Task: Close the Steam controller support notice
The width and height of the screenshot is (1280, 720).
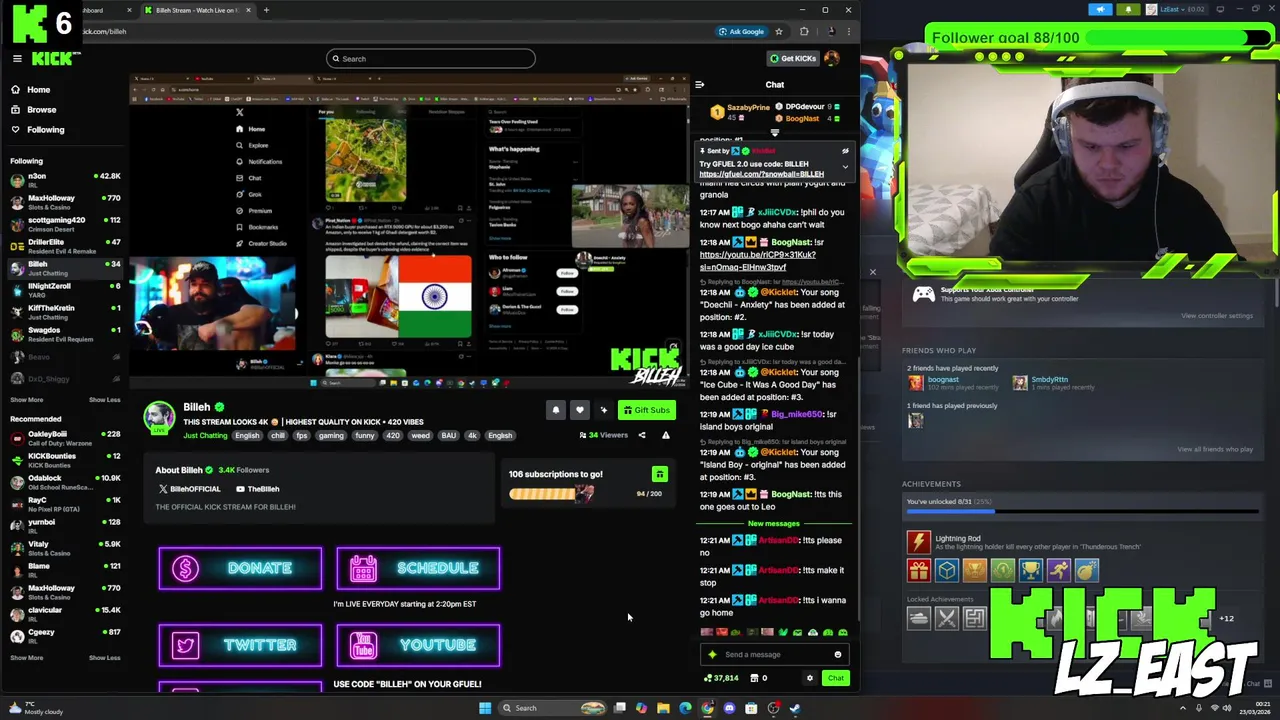Action: click(x=872, y=272)
